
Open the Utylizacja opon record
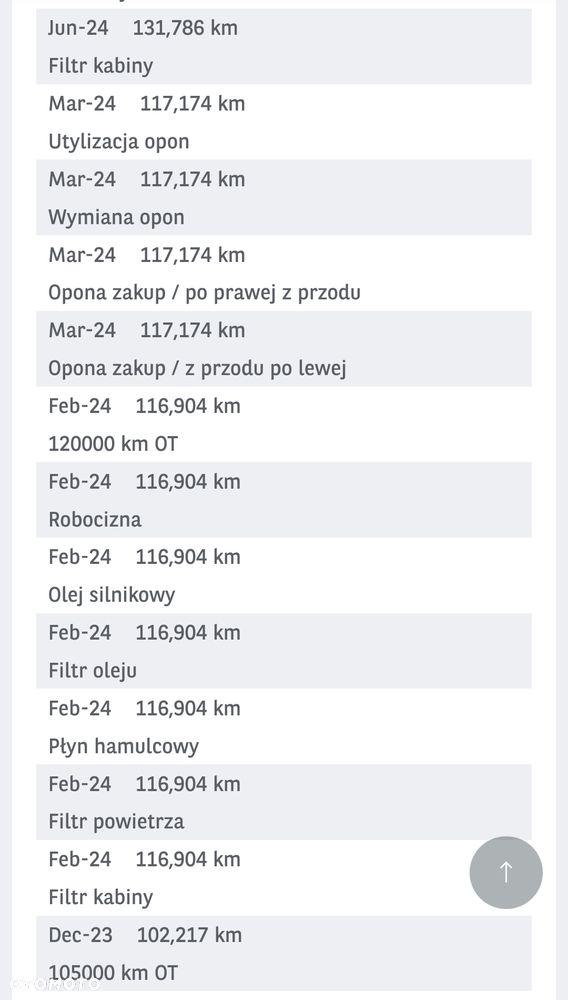tap(284, 122)
